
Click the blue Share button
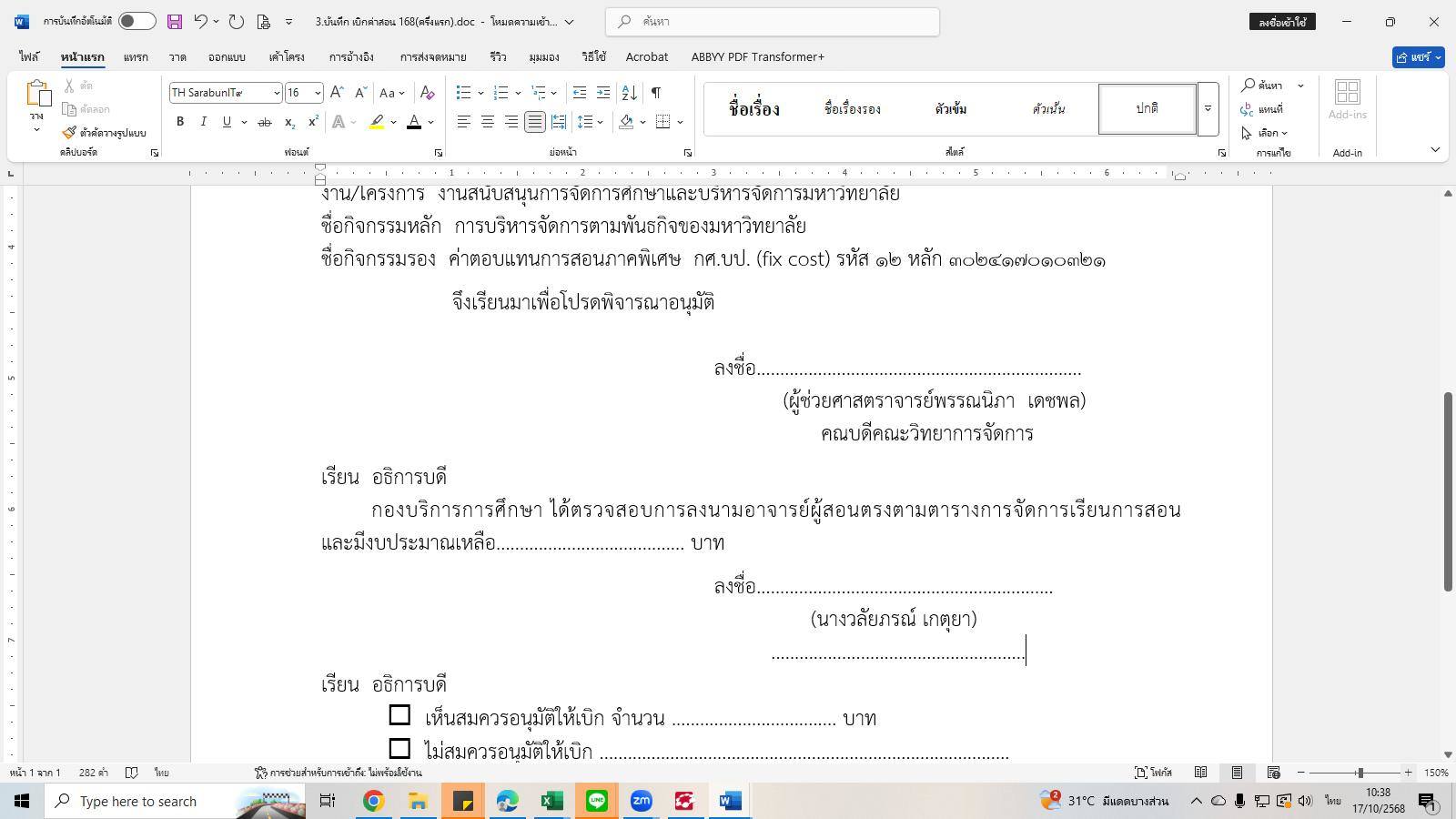tap(1419, 57)
